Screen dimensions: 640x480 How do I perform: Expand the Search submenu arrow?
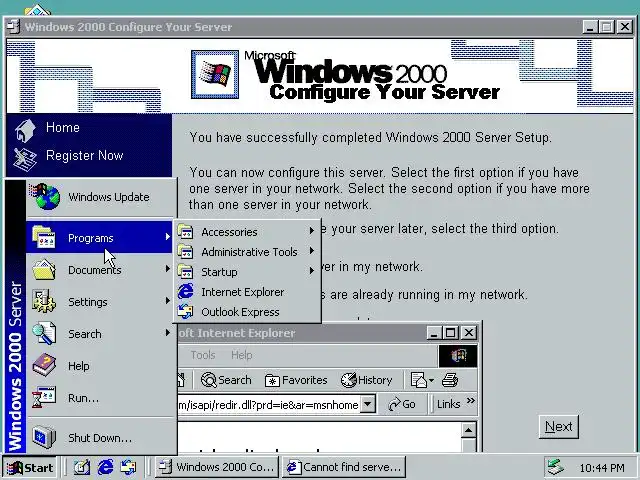tap(167, 333)
